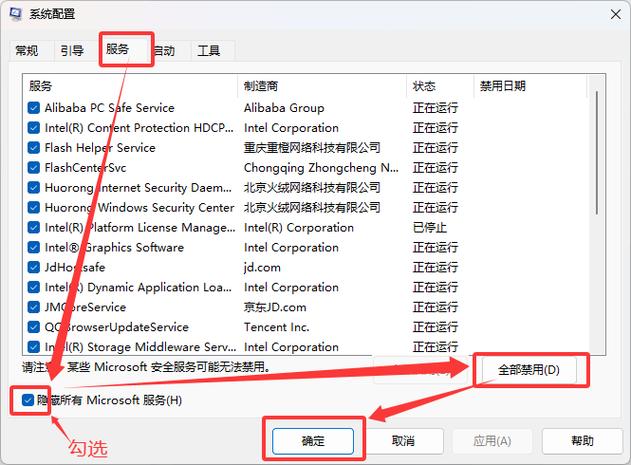Open the 引导 tab
Image resolution: width=631 pixels, height=465 pixels.
point(72,51)
